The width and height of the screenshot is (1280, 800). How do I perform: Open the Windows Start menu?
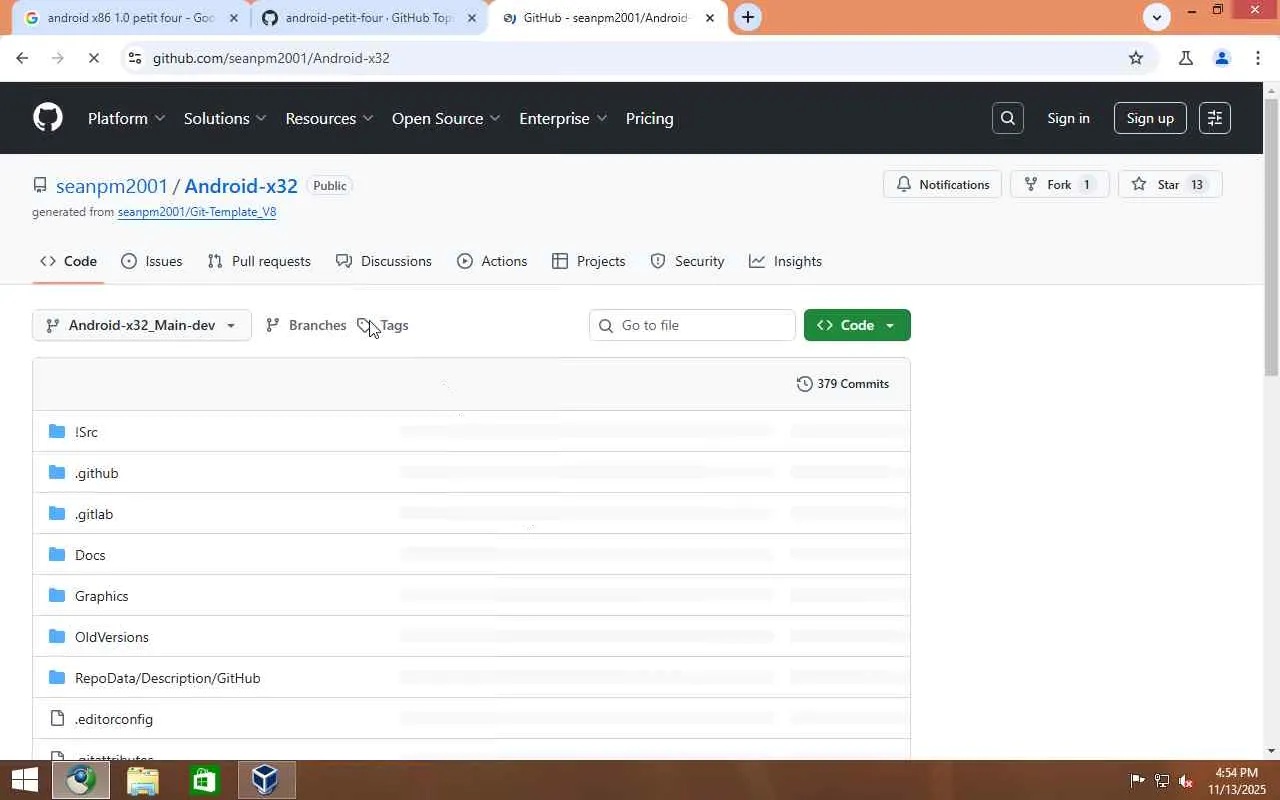[24, 780]
